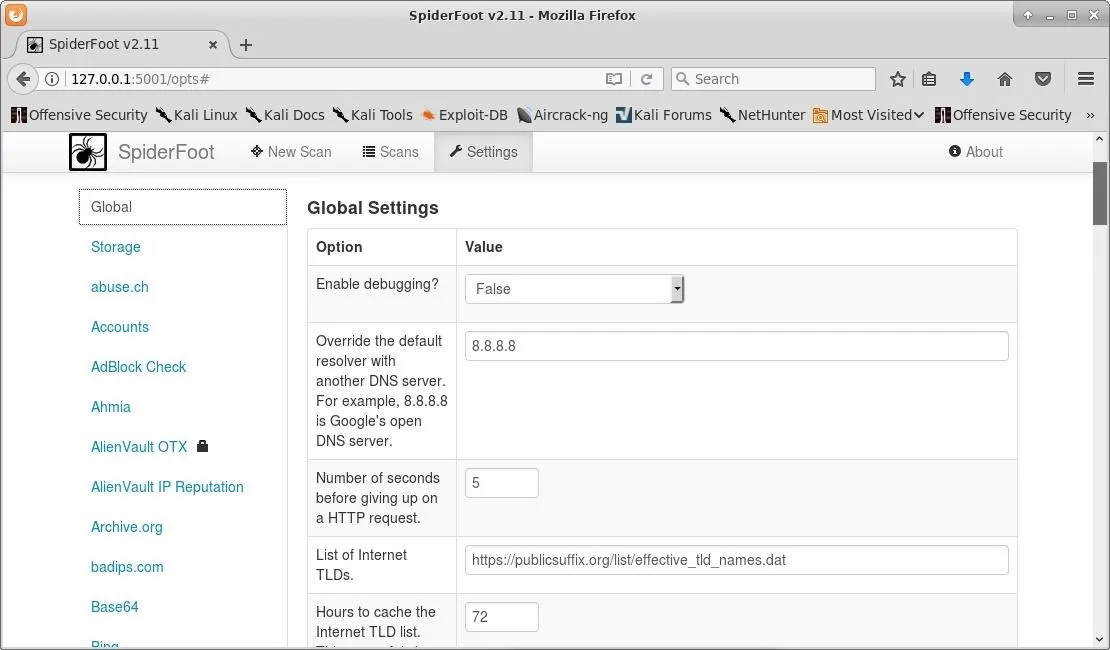
Task: Open the Kali Linux bookmark
Action: click(197, 115)
